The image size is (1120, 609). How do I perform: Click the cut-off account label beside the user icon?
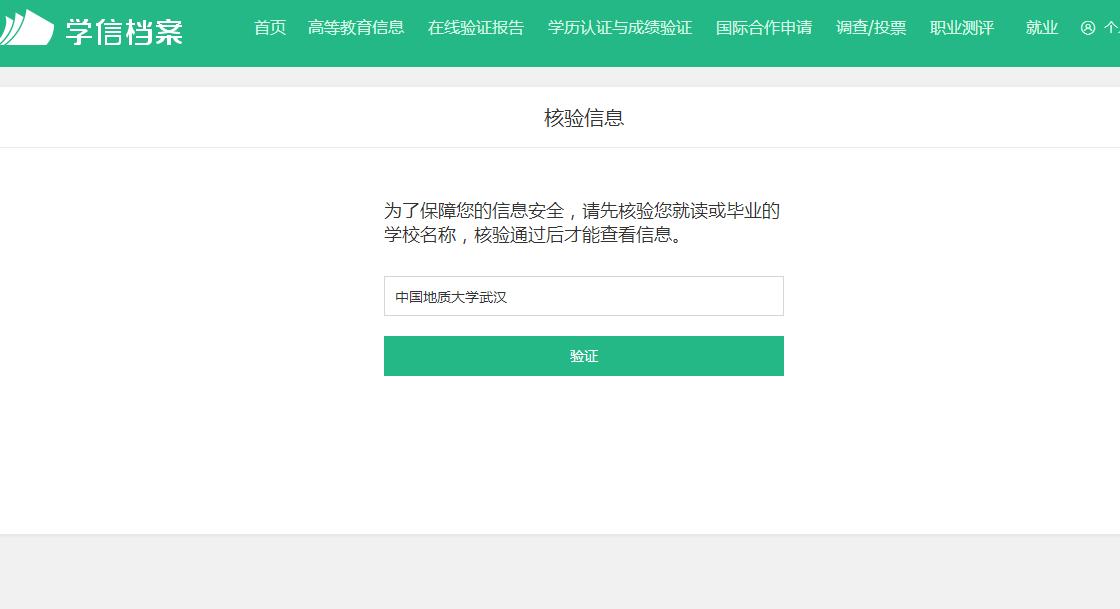tap(1111, 28)
